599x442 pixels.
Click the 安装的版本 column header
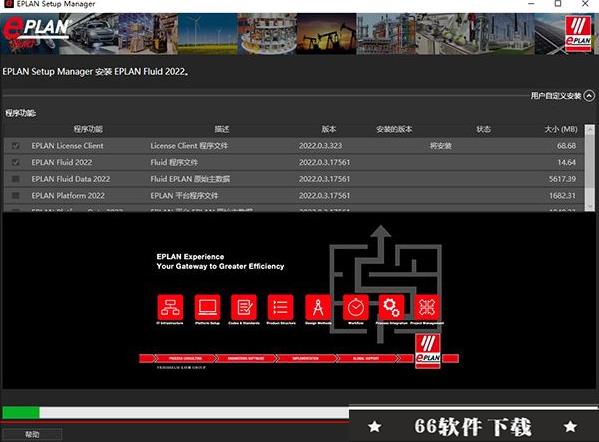pyautogui.click(x=394, y=129)
